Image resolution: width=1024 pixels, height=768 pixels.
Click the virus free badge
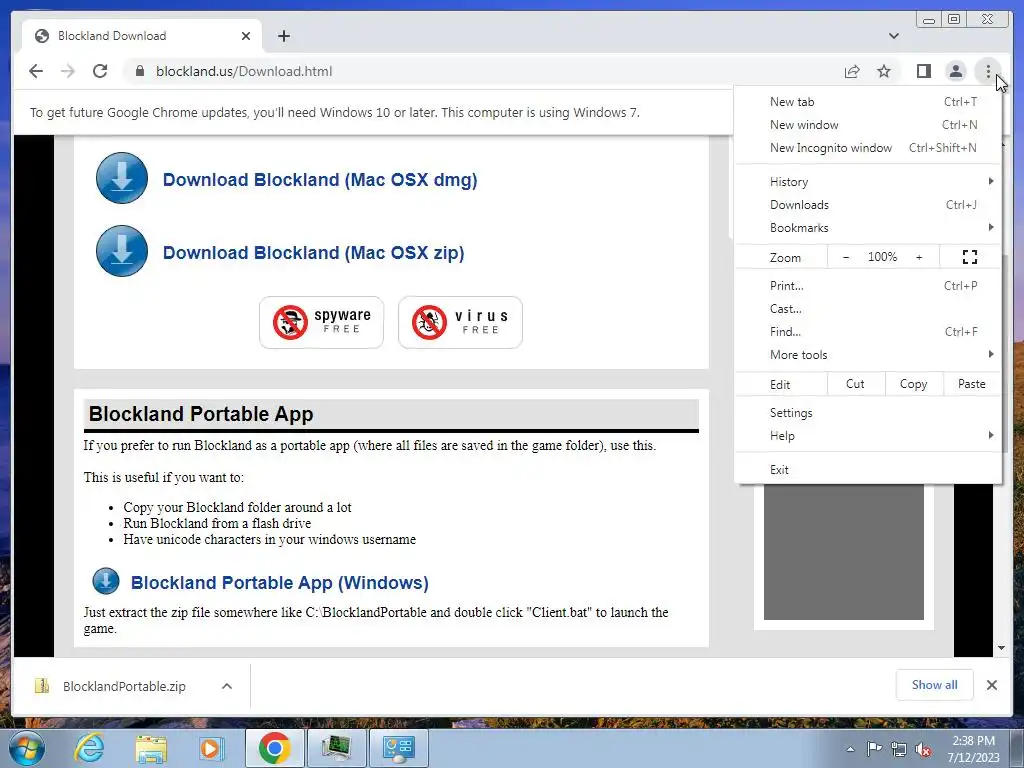460,322
